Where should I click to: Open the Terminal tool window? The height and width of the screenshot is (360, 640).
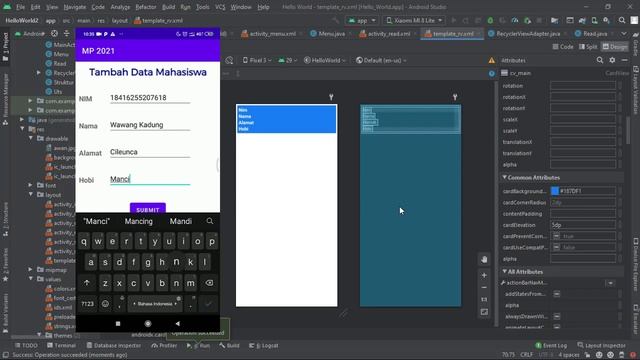click(61, 345)
